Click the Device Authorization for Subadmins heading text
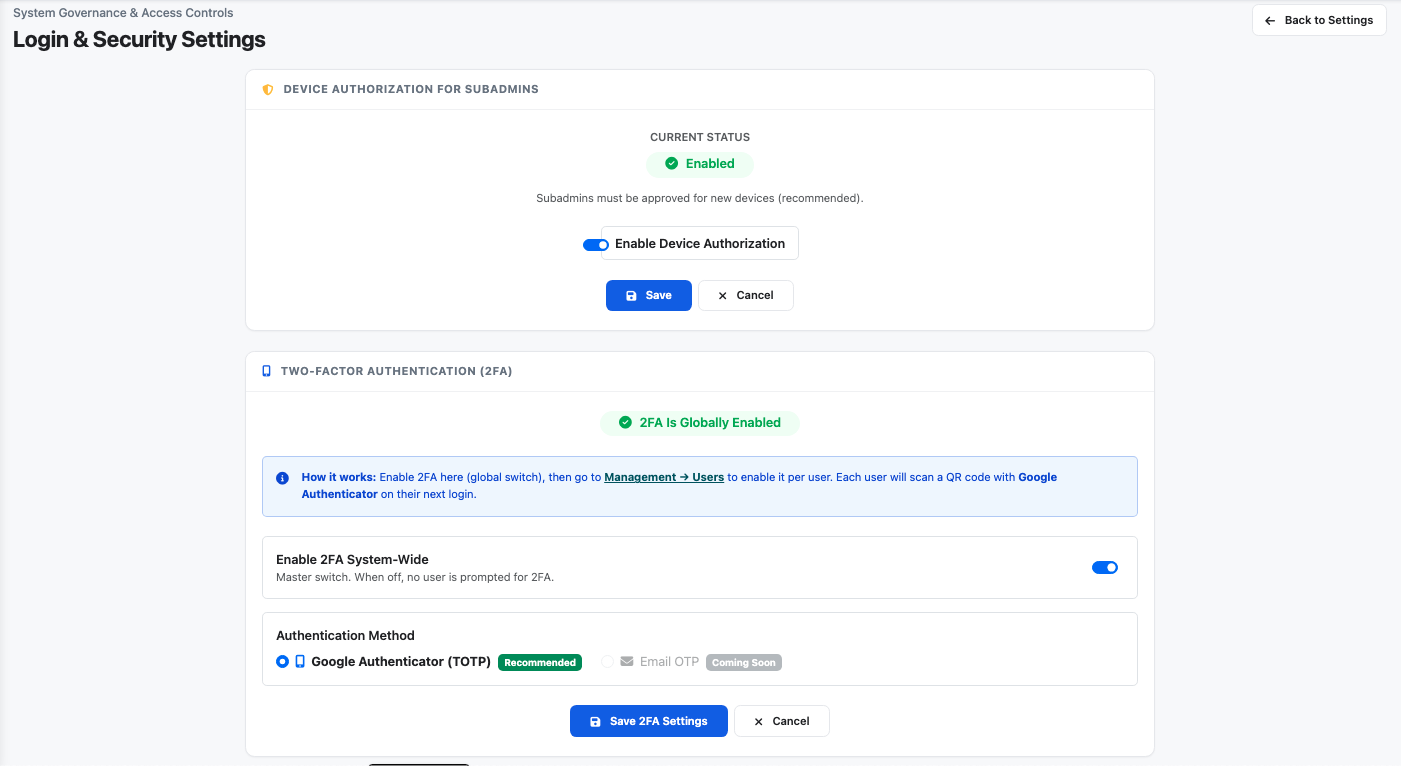1401x766 pixels. click(411, 89)
